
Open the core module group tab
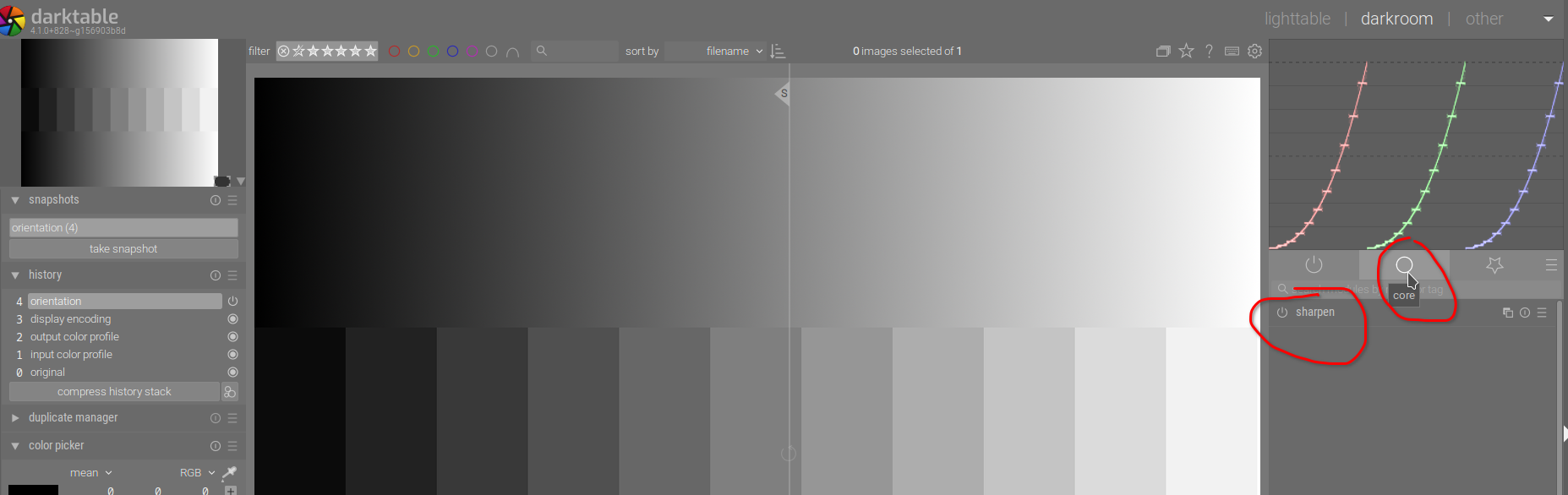coord(1404,265)
